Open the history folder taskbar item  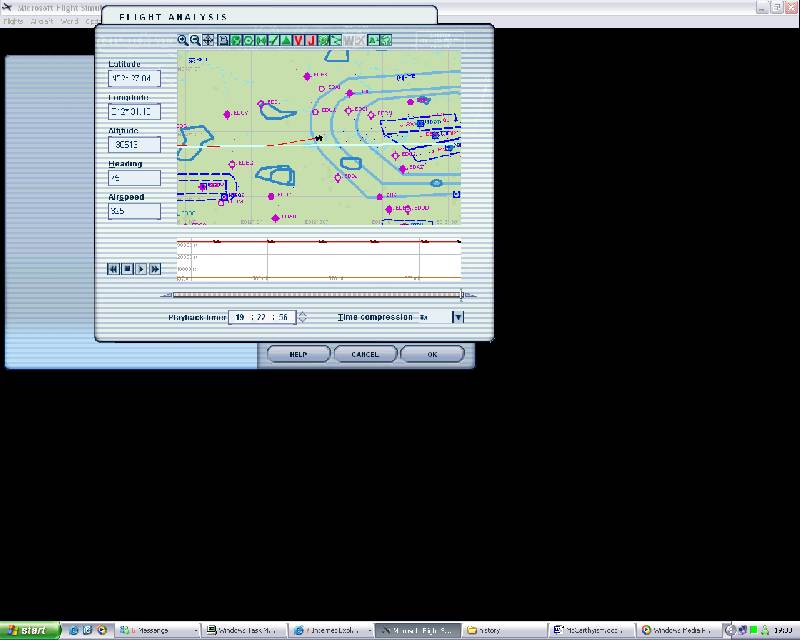[505, 631]
